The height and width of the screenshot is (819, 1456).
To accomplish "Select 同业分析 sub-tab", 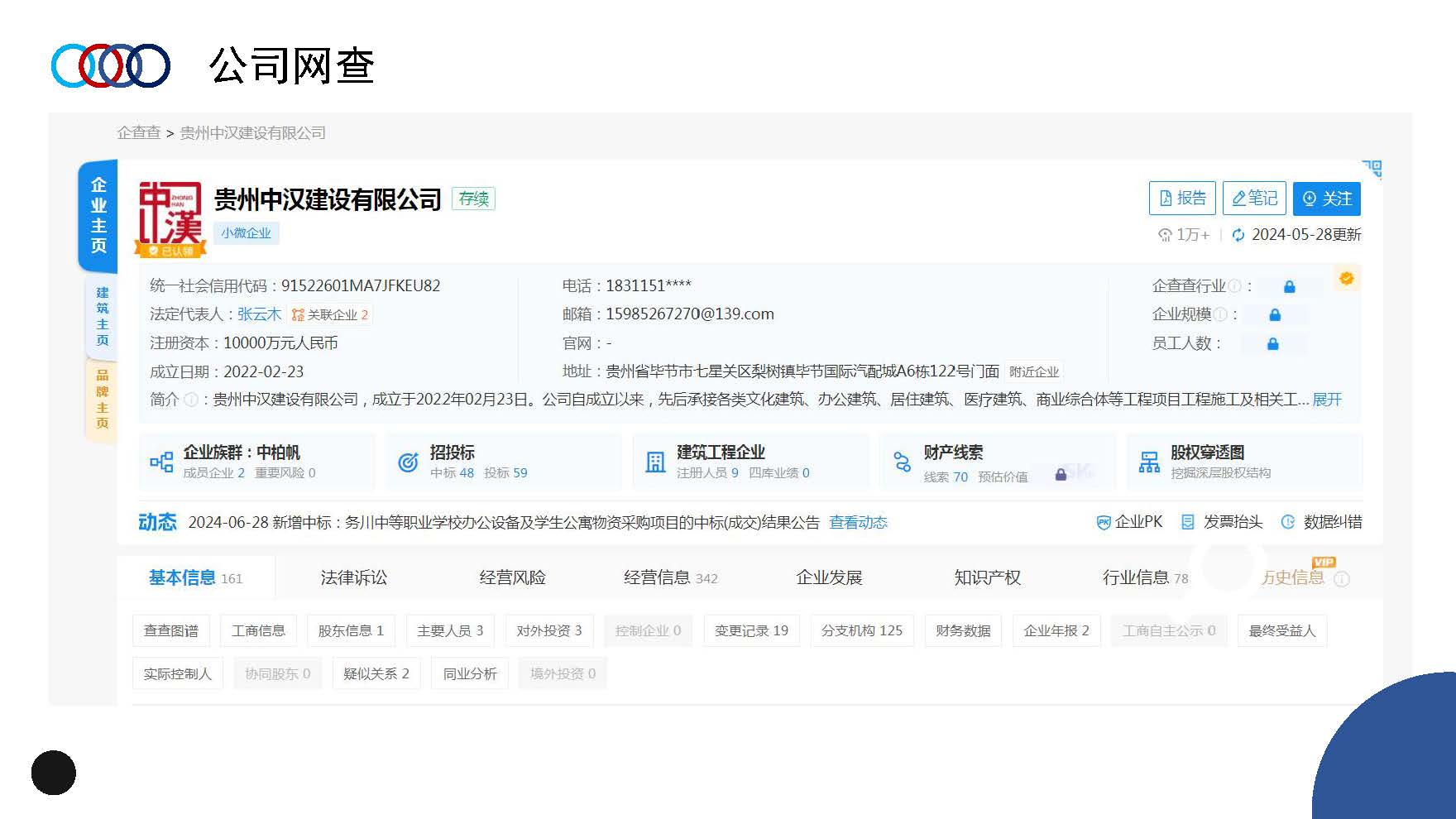I will tap(470, 673).
